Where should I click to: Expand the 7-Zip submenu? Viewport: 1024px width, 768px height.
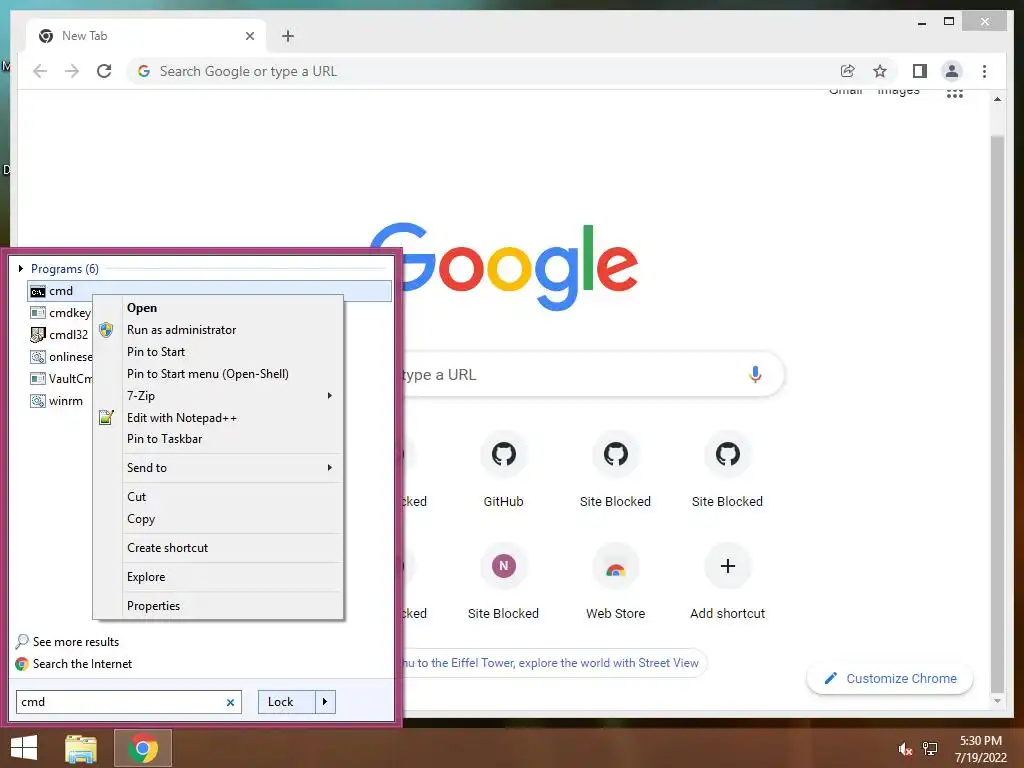230,396
